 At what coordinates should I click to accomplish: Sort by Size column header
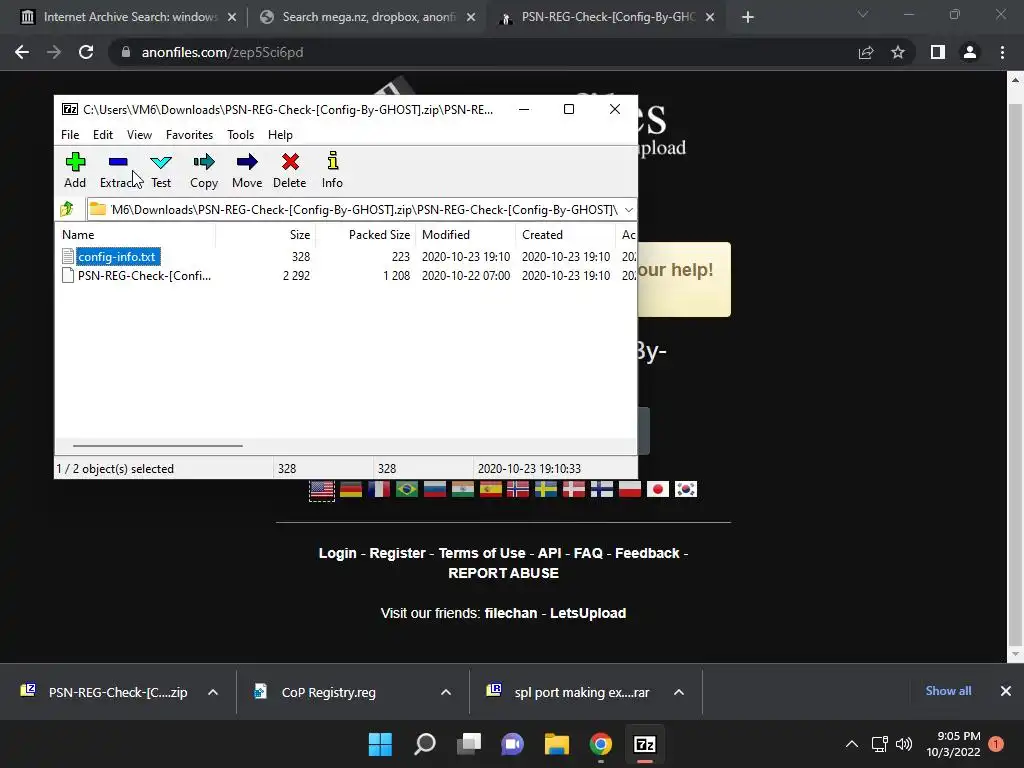tap(266, 234)
